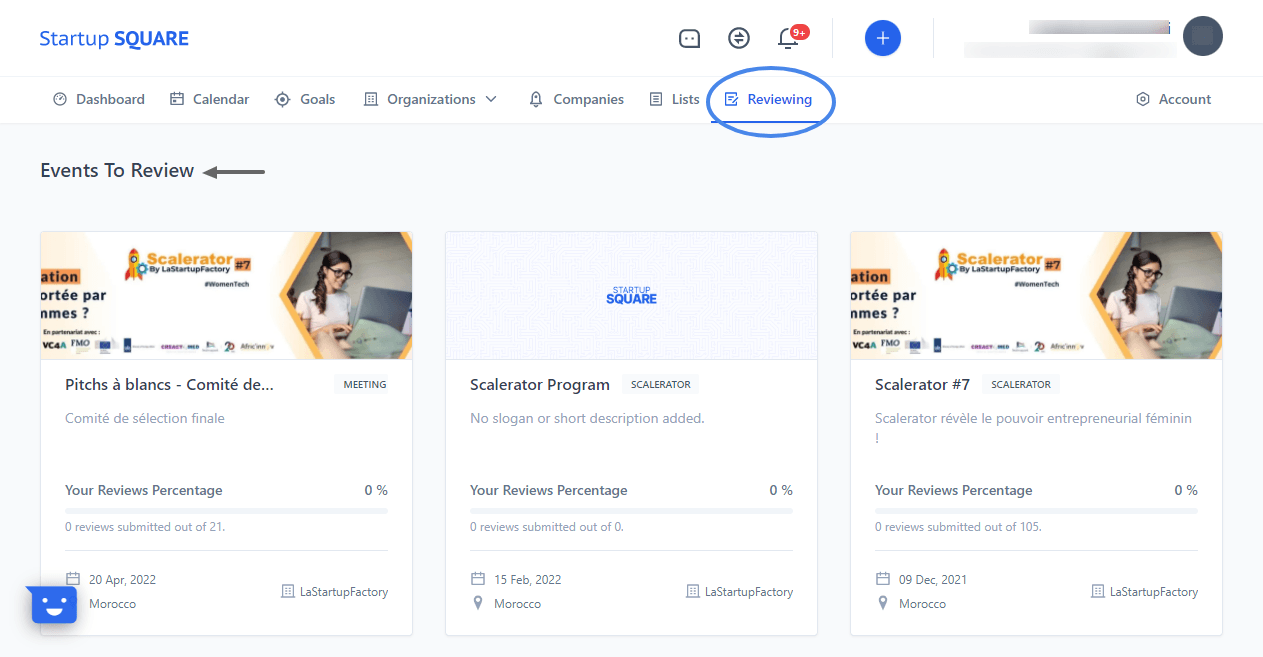
Task: Open the Scalerator Program event title
Action: [539, 384]
